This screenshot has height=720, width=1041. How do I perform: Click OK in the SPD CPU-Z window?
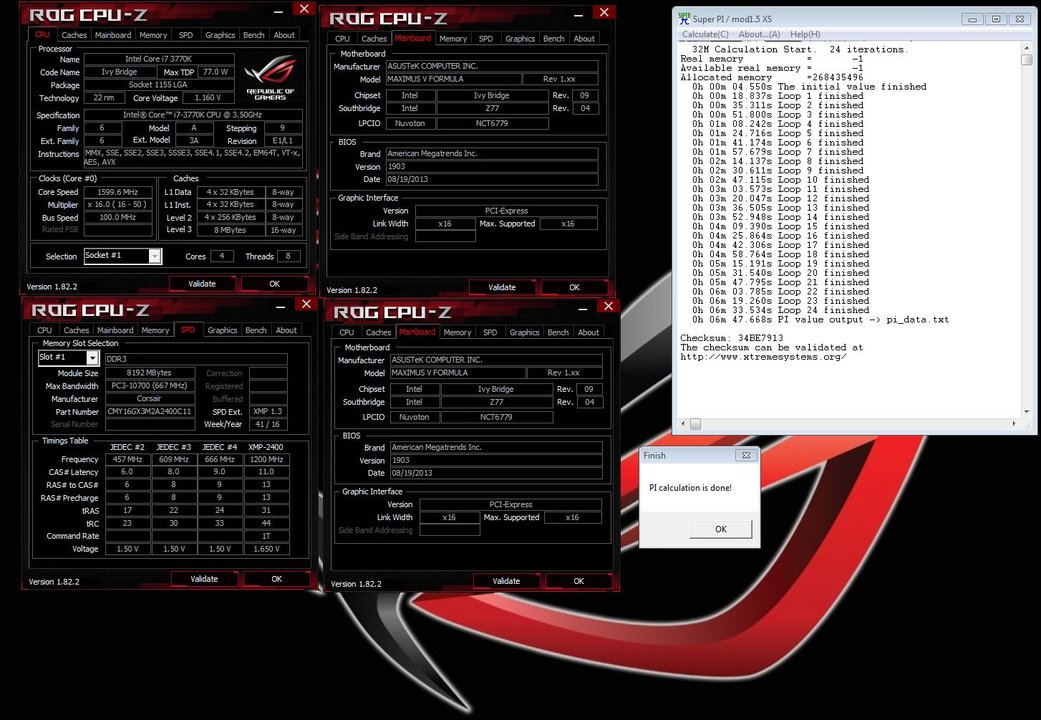click(276, 579)
